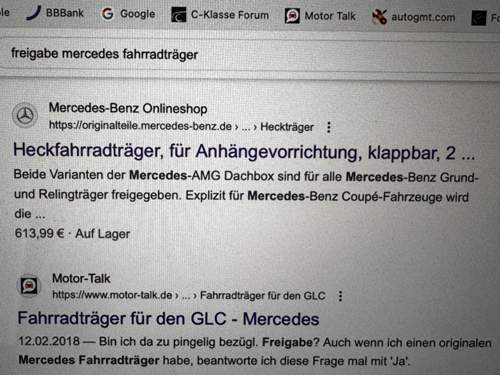Click the originalteile.mercedes-benz.de URL breadcrumb
Image resolution: width=500 pixels, height=375 pixels.
(181, 126)
